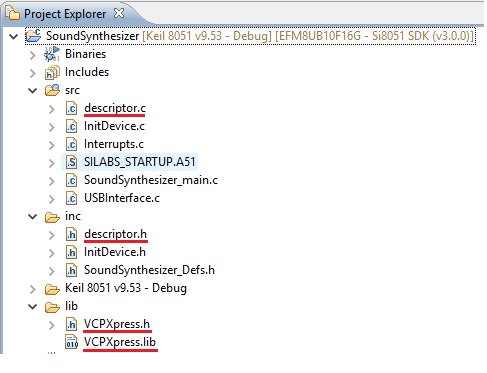Close the Project Explorer view tab

119,13
